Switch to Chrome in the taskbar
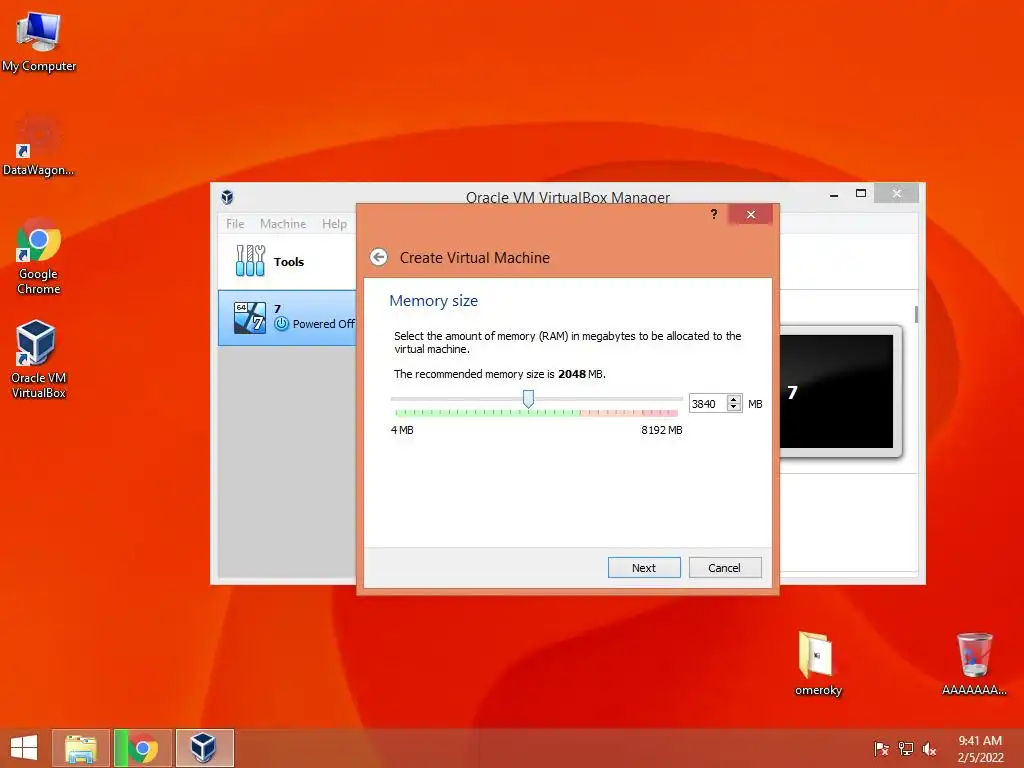Viewport: 1024px width, 768px height. click(x=142, y=748)
